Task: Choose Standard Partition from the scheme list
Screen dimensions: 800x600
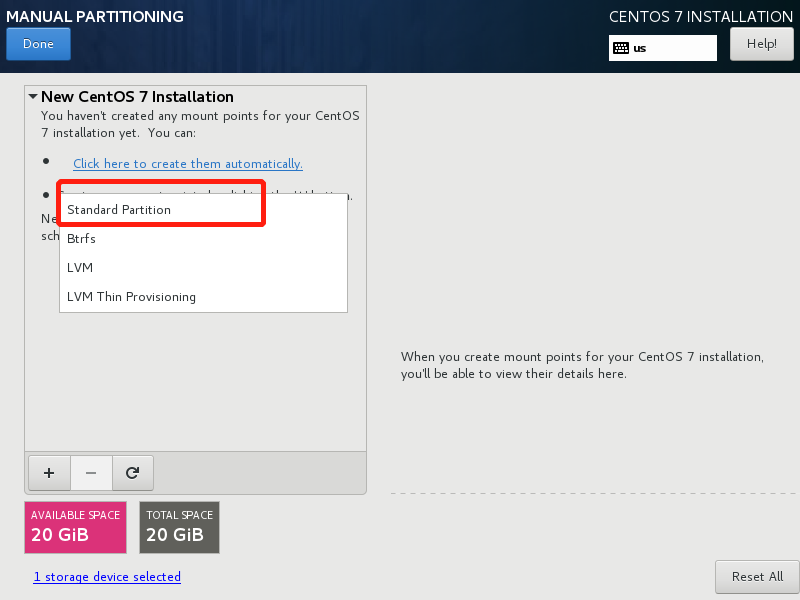Action: click(x=203, y=210)
